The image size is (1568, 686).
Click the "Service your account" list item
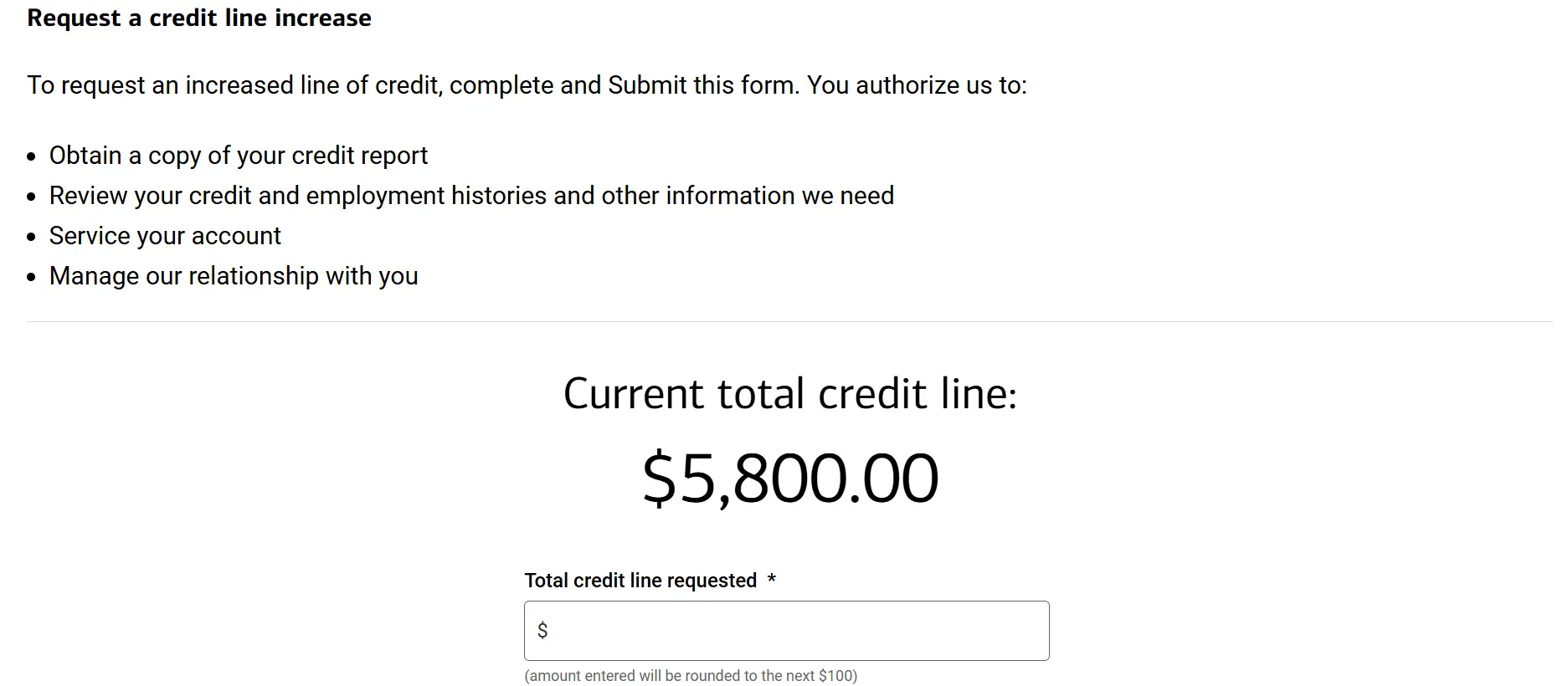[165, 236]
